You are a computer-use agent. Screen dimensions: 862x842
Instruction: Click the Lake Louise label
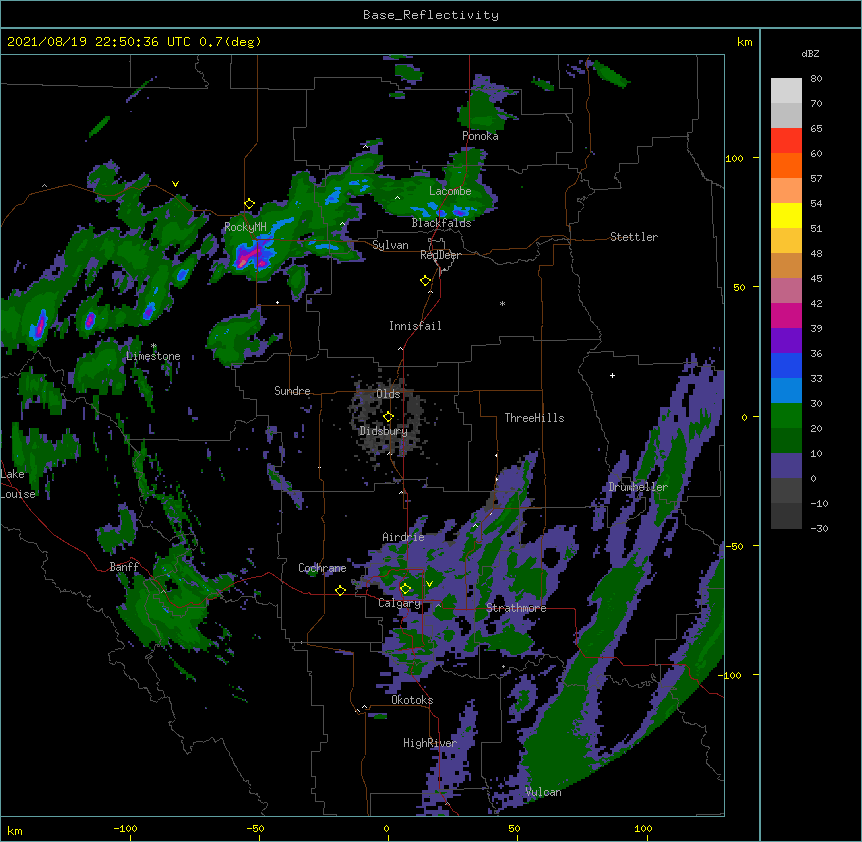(x=18, y=484)
